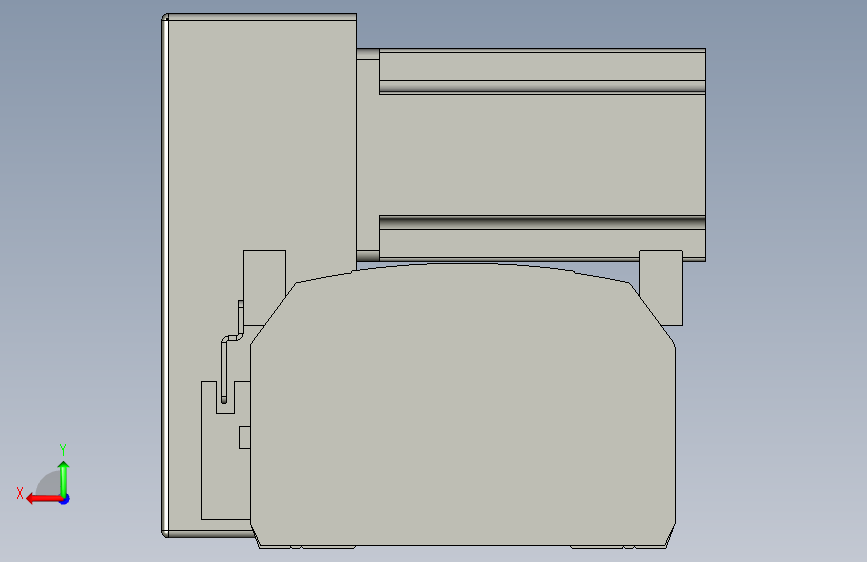Select the grooved rail block at upper right
This screenshot has width=867, height=562.
click(x=542, y=155)
